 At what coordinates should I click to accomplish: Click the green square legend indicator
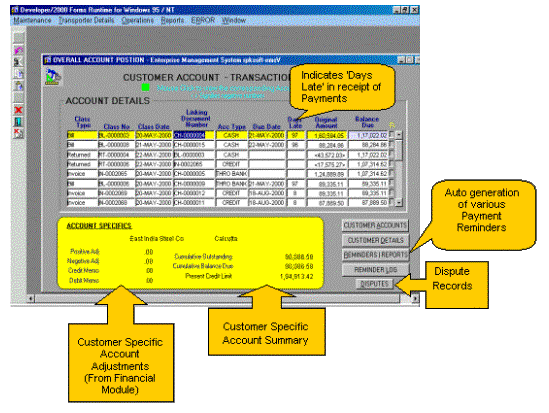coord(145,87)
